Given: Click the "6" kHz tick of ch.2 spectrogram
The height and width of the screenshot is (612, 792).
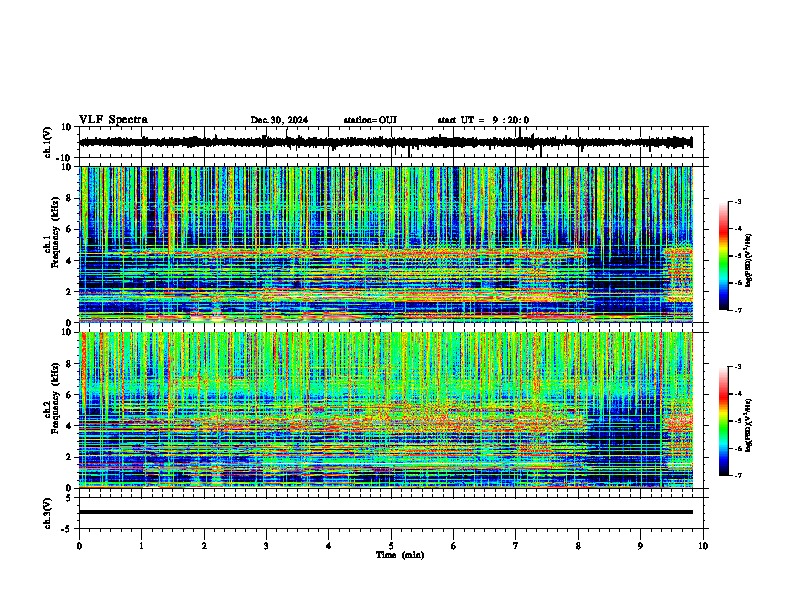Looking at the screenshot, I should click(x=69, y=394).
